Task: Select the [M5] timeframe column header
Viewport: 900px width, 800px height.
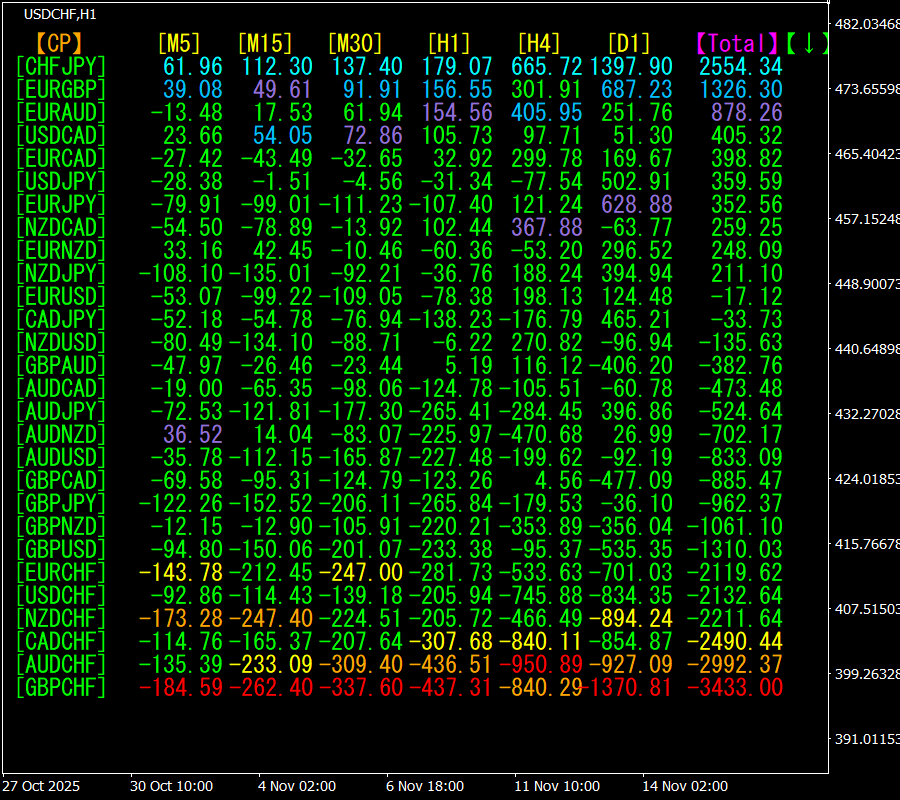Action: (179, 43)
